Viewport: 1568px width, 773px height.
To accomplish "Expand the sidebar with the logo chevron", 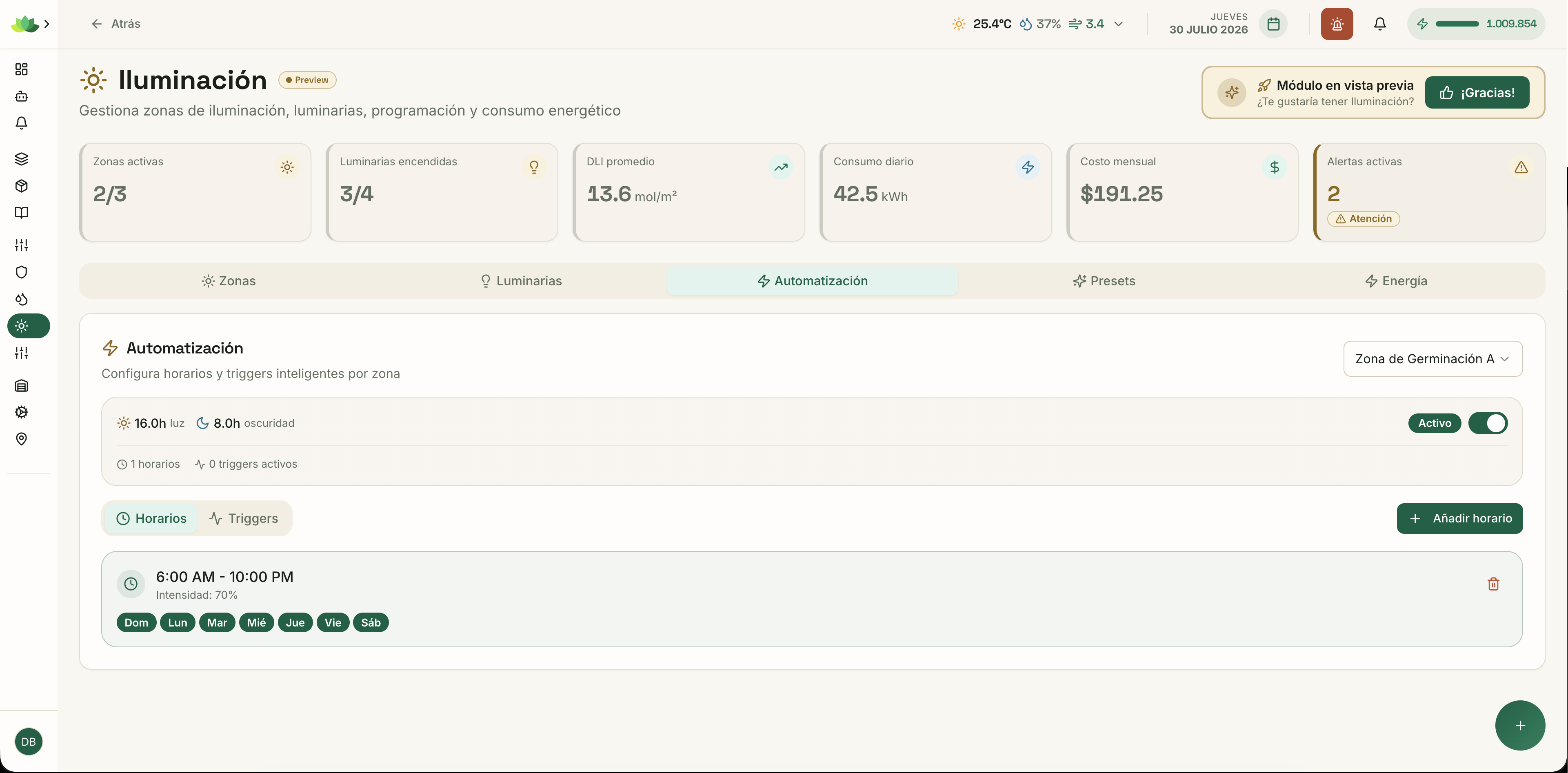I will point(47,24).
